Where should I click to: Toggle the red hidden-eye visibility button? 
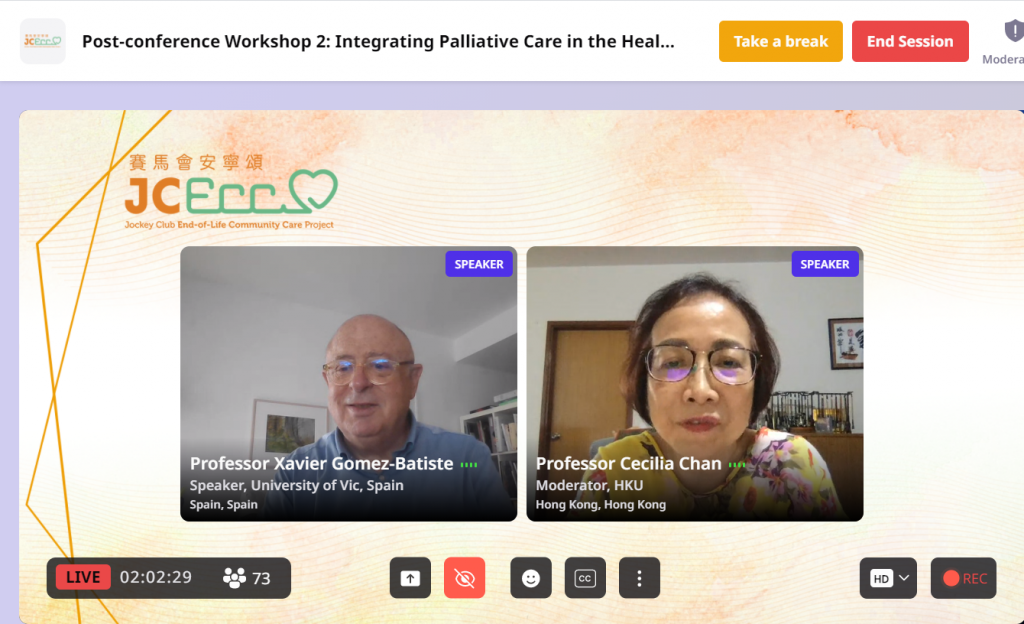[464, 578]
